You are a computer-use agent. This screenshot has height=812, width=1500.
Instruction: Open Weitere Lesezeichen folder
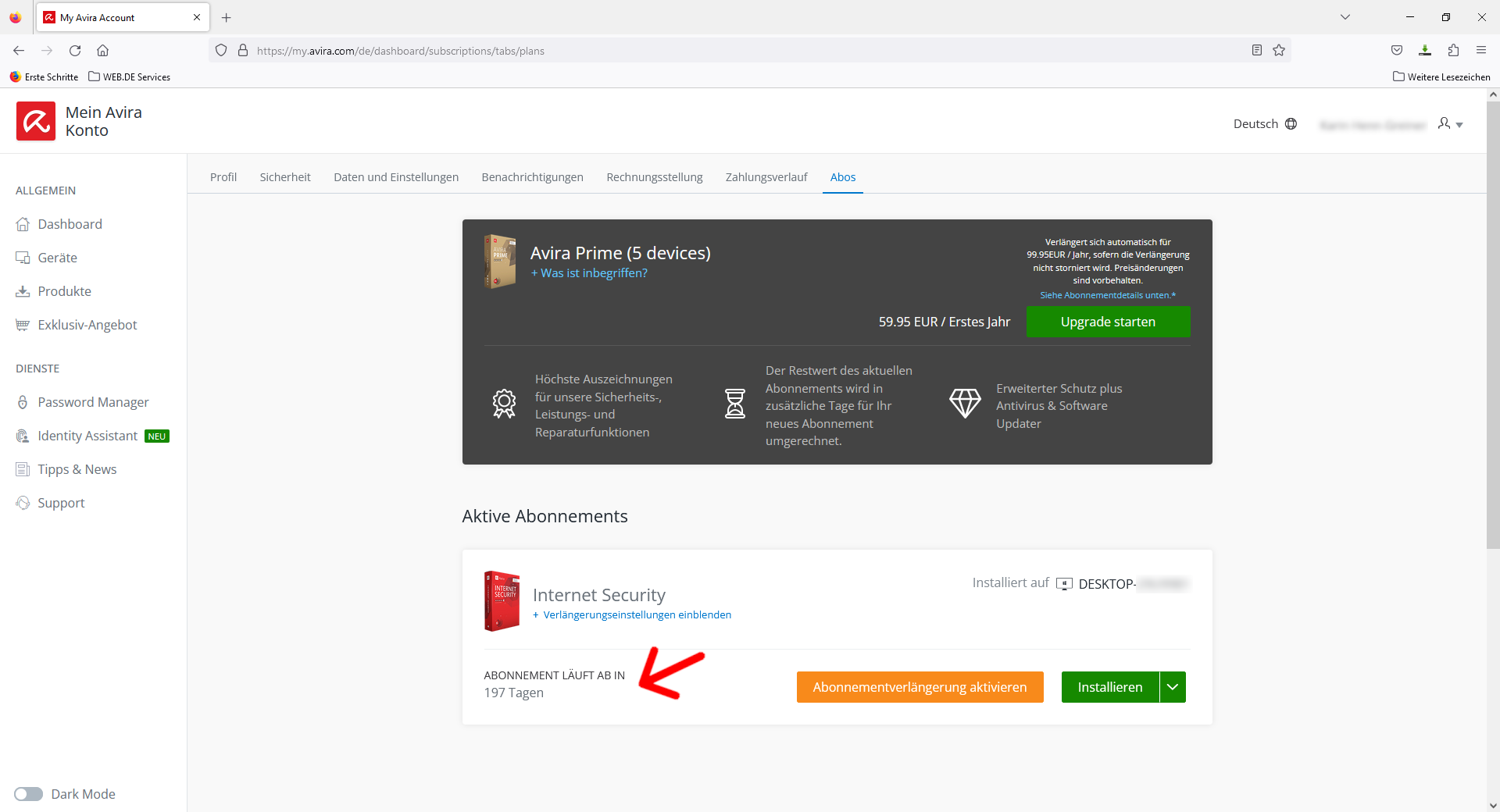pyautogui.click(x=1441, y=77)
